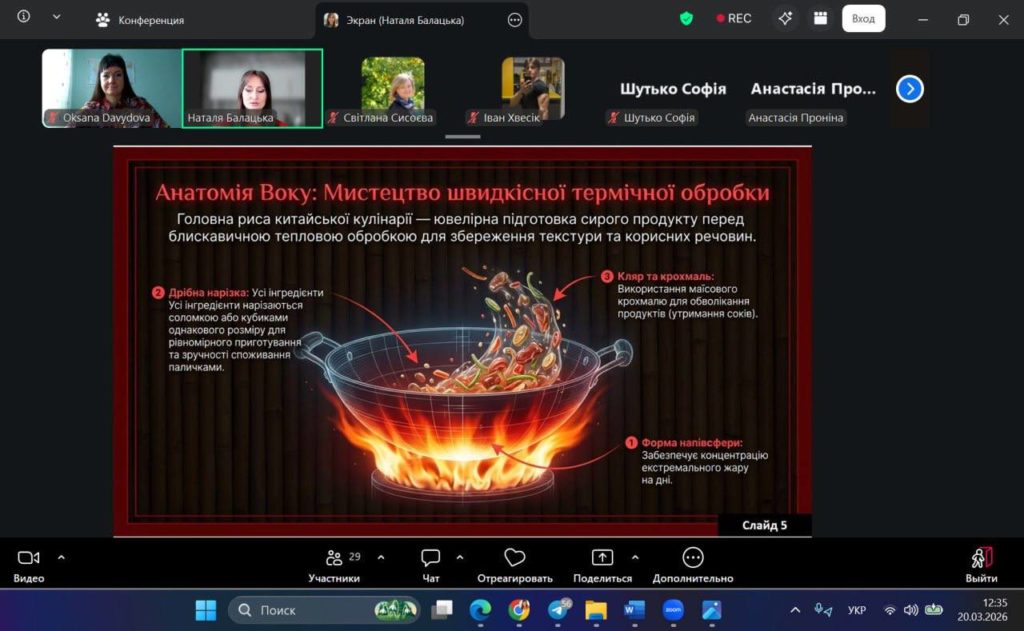Click the green encryption shield icon
1024x631 pixels.
tap(686, 18)
